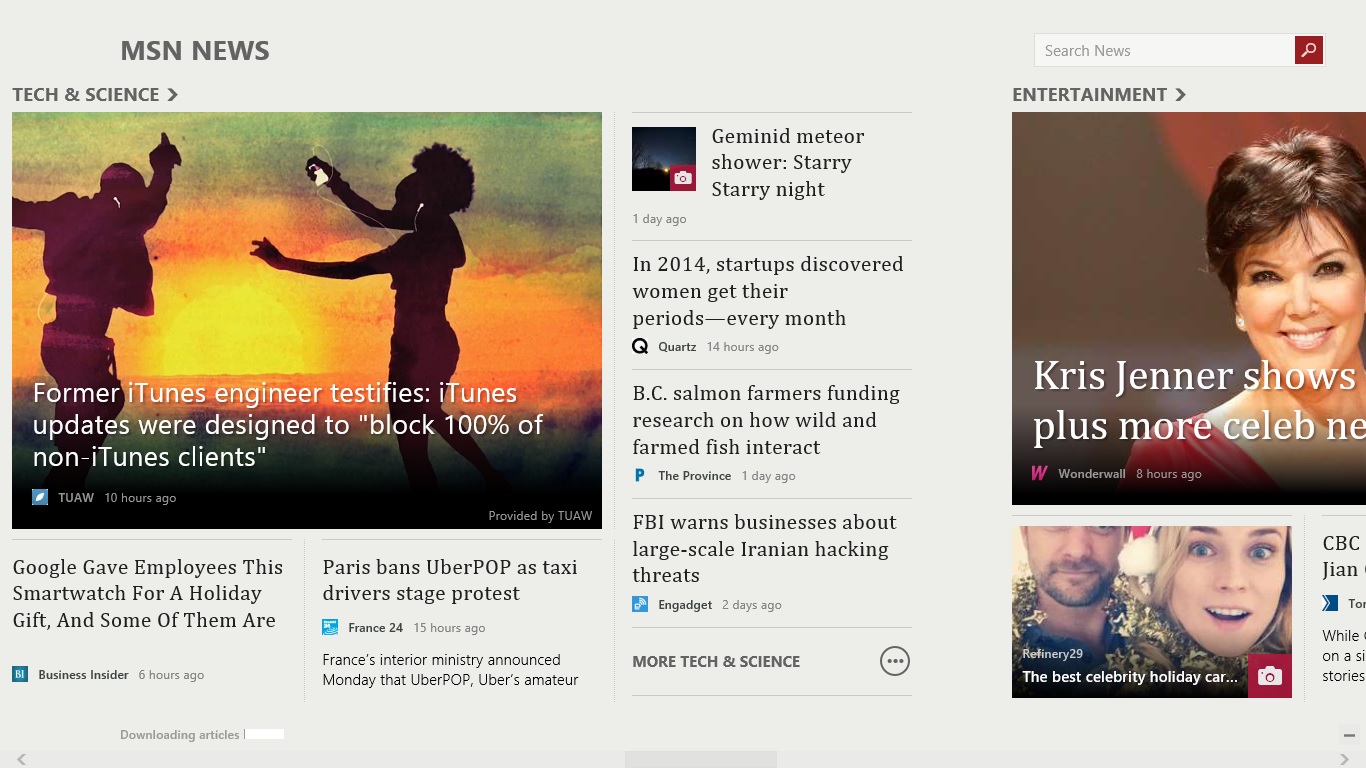This screenshot has width=1366, height=768.
Task: Click the Refinery29 label on celebrity tile
Action: pos(1053,654)
